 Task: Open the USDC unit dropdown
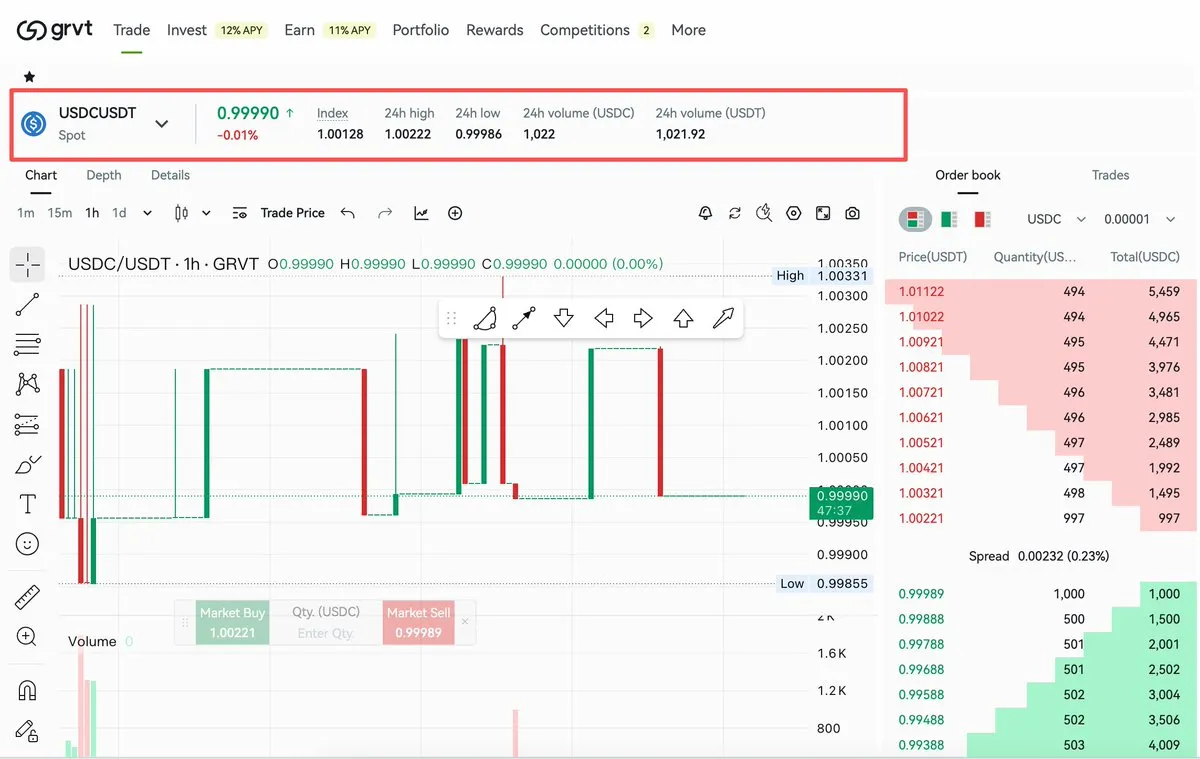(x=1056, y=219)
